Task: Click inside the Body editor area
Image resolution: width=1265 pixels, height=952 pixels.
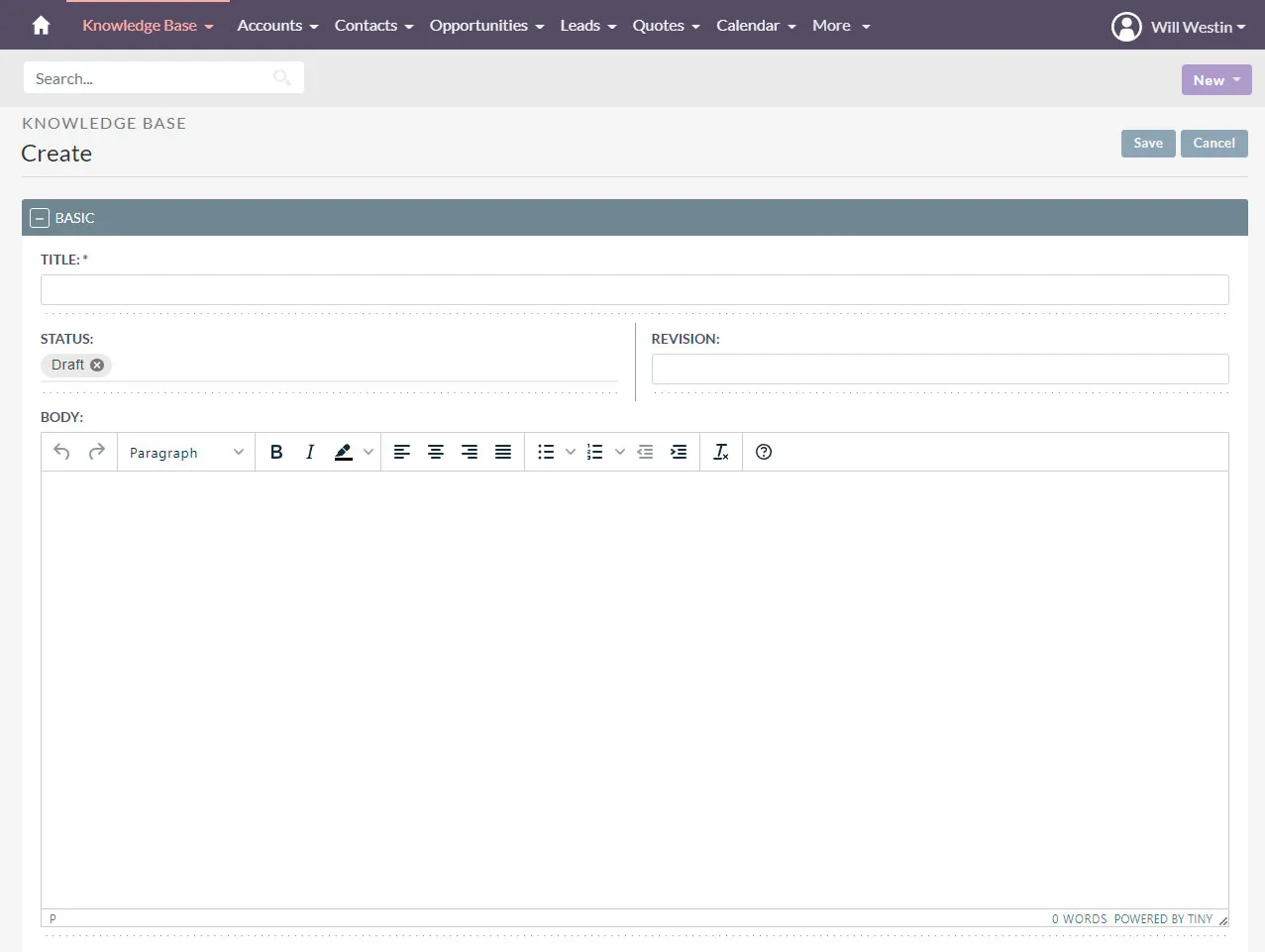Action: point(634,689)
